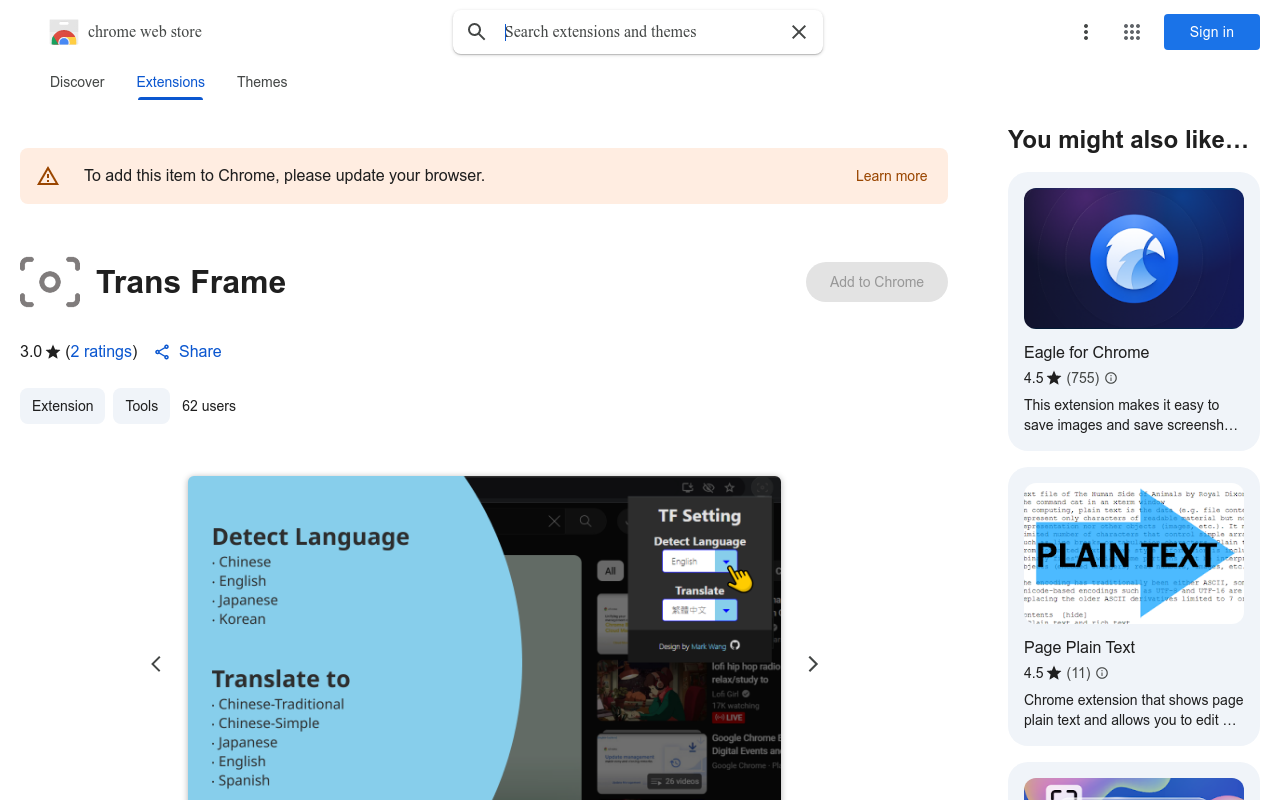Open the Eagle for Chrome thumbnail
The height and width of the screenshot is (800, 1280).
(x=1134, y=258)
